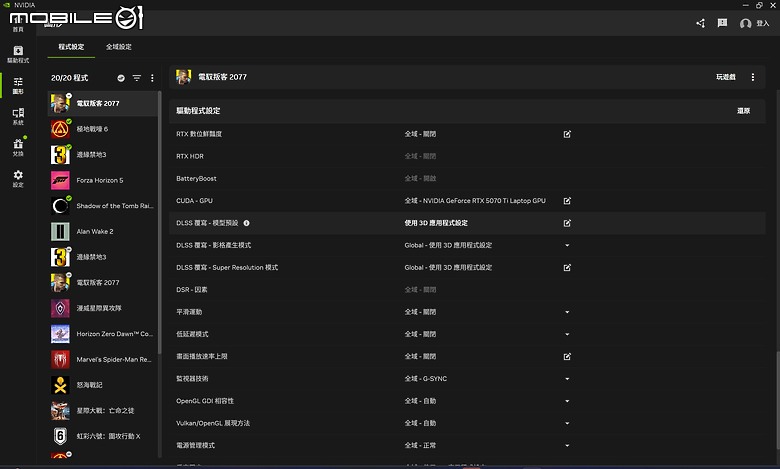This screenshot has width=780, height=469.
Task: Click info icon beside DLSS 覆寫 - 模型預設
Action: pos(246,223)
